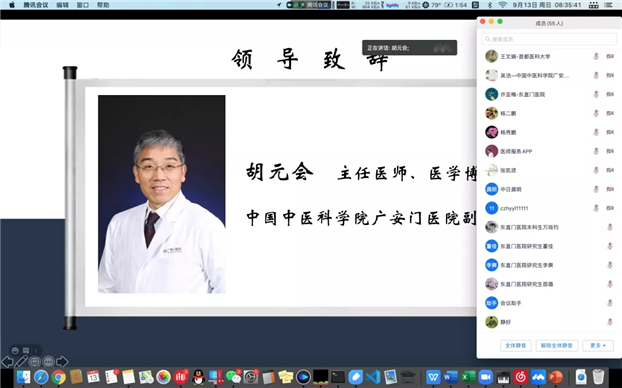
Task: Open the 编辑 menu
Action: [x=62, y=5]
